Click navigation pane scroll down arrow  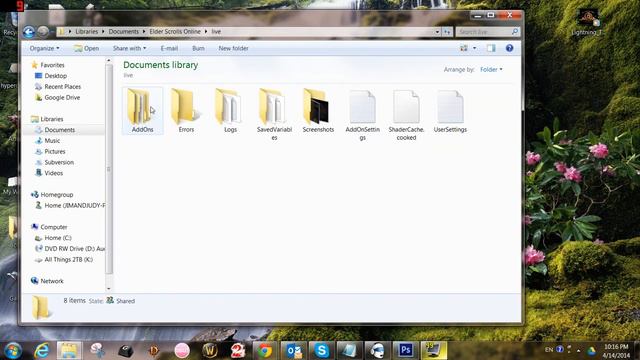(109, 289)
